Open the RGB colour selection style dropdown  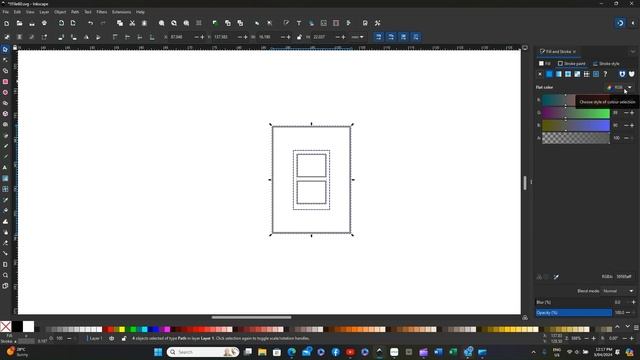pyautogui.click(x=619, y=87)
